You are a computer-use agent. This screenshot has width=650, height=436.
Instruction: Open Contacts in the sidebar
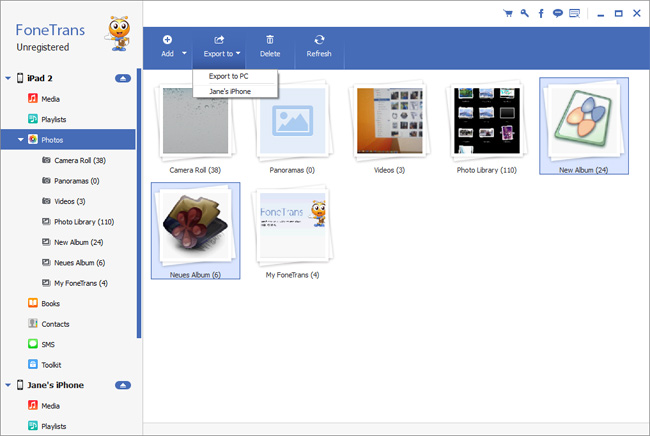54,324
